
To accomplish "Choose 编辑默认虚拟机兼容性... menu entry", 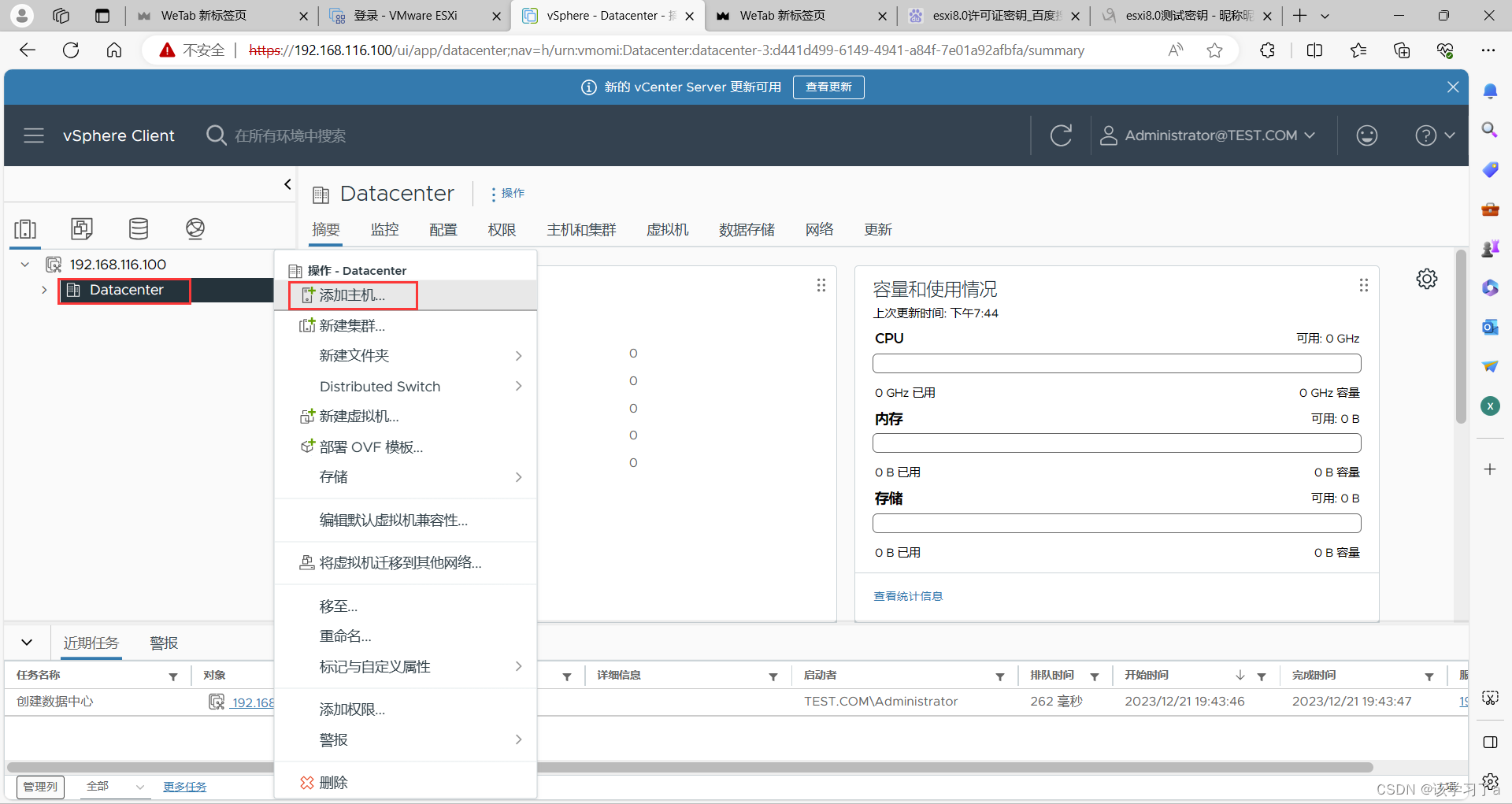I will tap(406, 521).
